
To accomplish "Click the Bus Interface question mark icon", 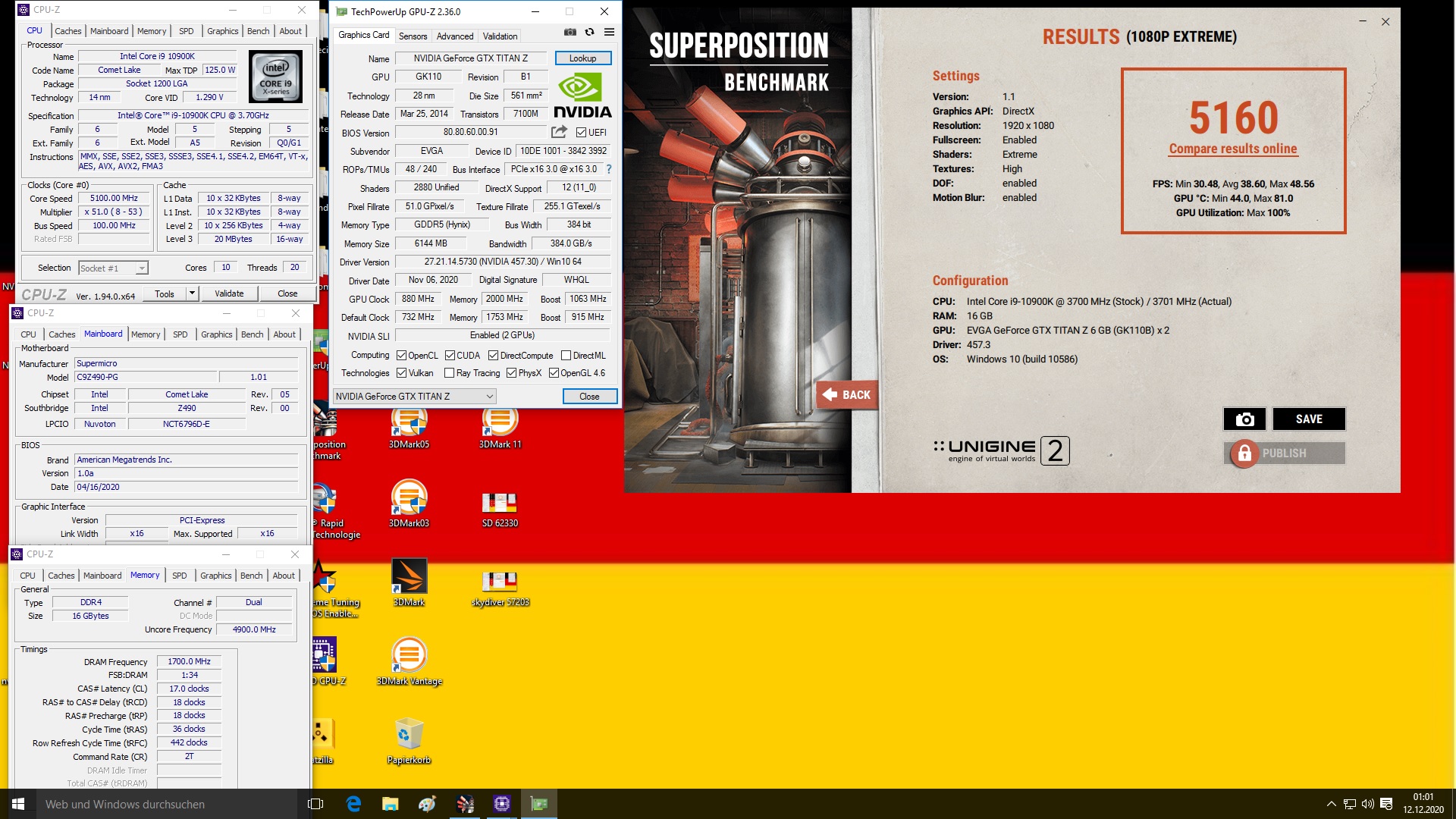I will [x=608, y=169].
